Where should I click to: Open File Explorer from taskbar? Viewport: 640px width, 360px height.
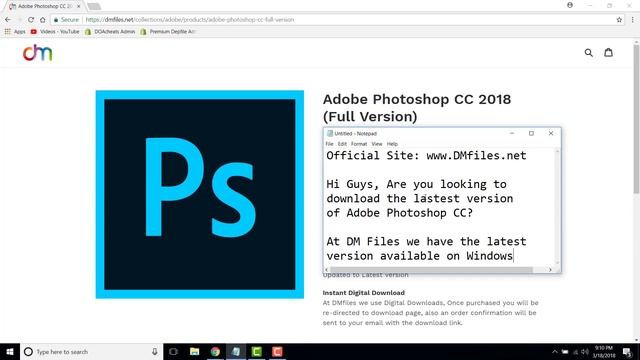195,351
